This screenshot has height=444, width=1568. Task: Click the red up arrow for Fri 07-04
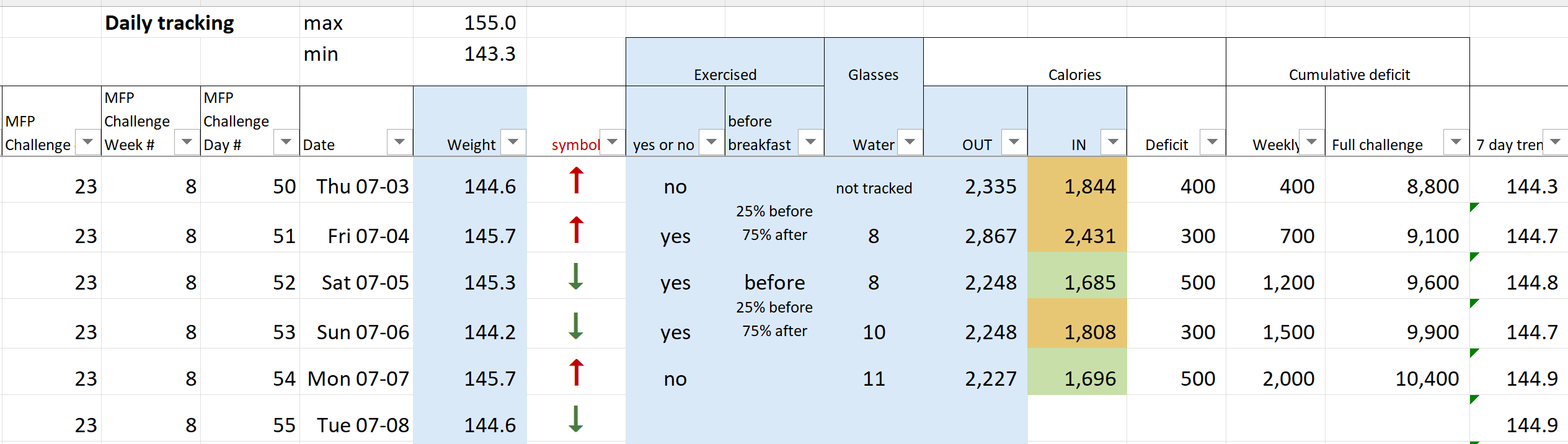577,230
